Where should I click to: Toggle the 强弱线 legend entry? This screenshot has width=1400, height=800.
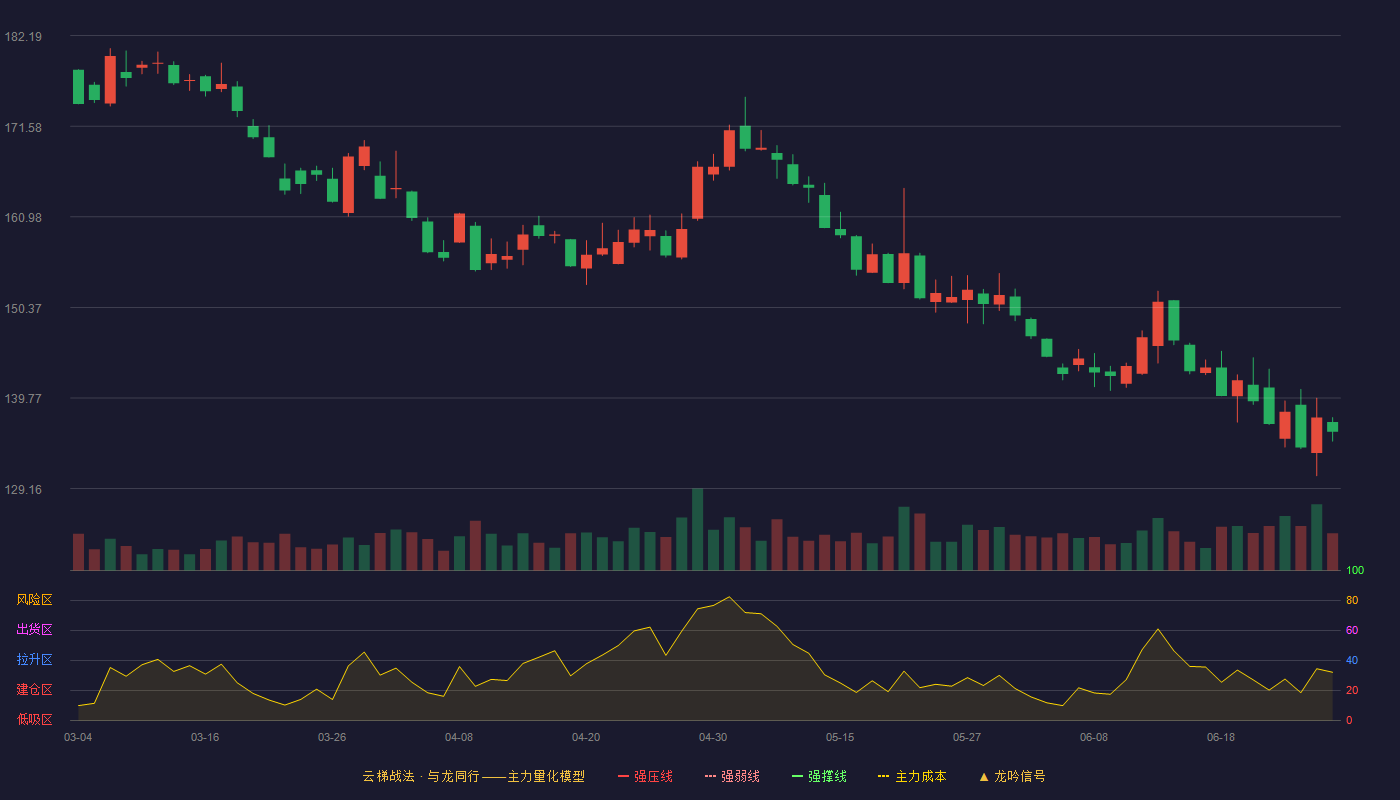point(732,776)
